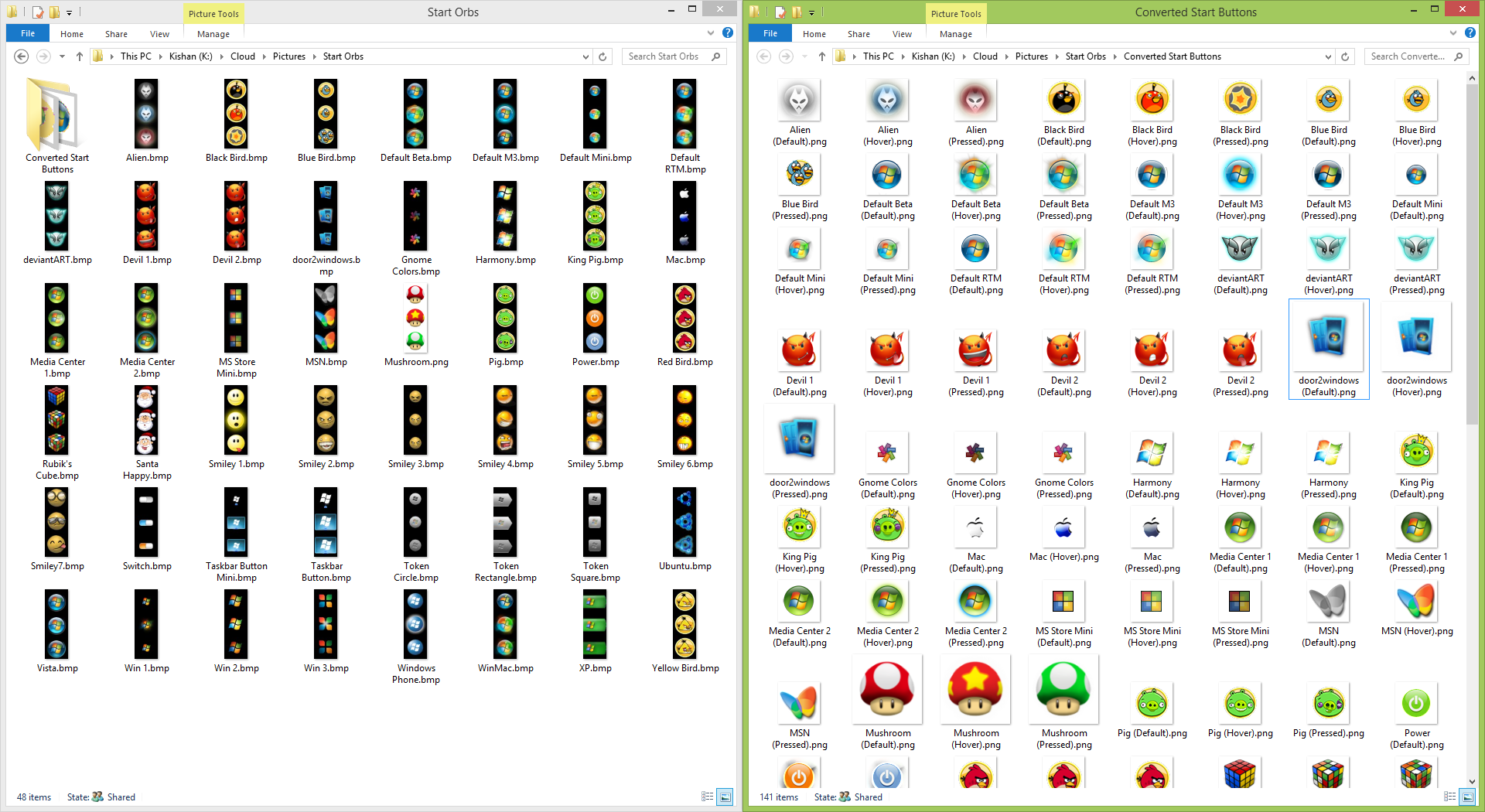Screen dimensions: 1485x812
Task: Select Power.bmp file
Action: coord(596,325)
